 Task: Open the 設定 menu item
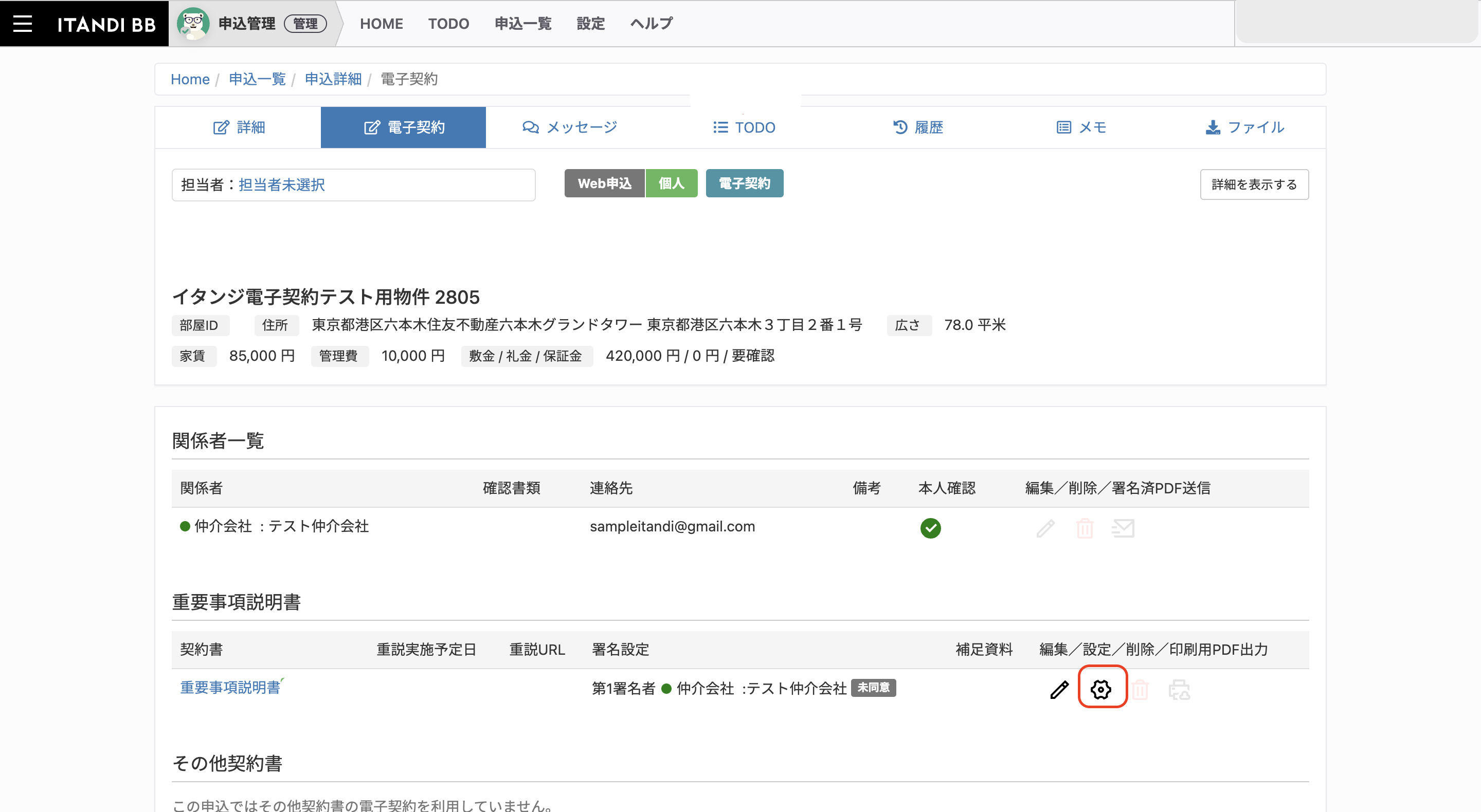point(590,24)
